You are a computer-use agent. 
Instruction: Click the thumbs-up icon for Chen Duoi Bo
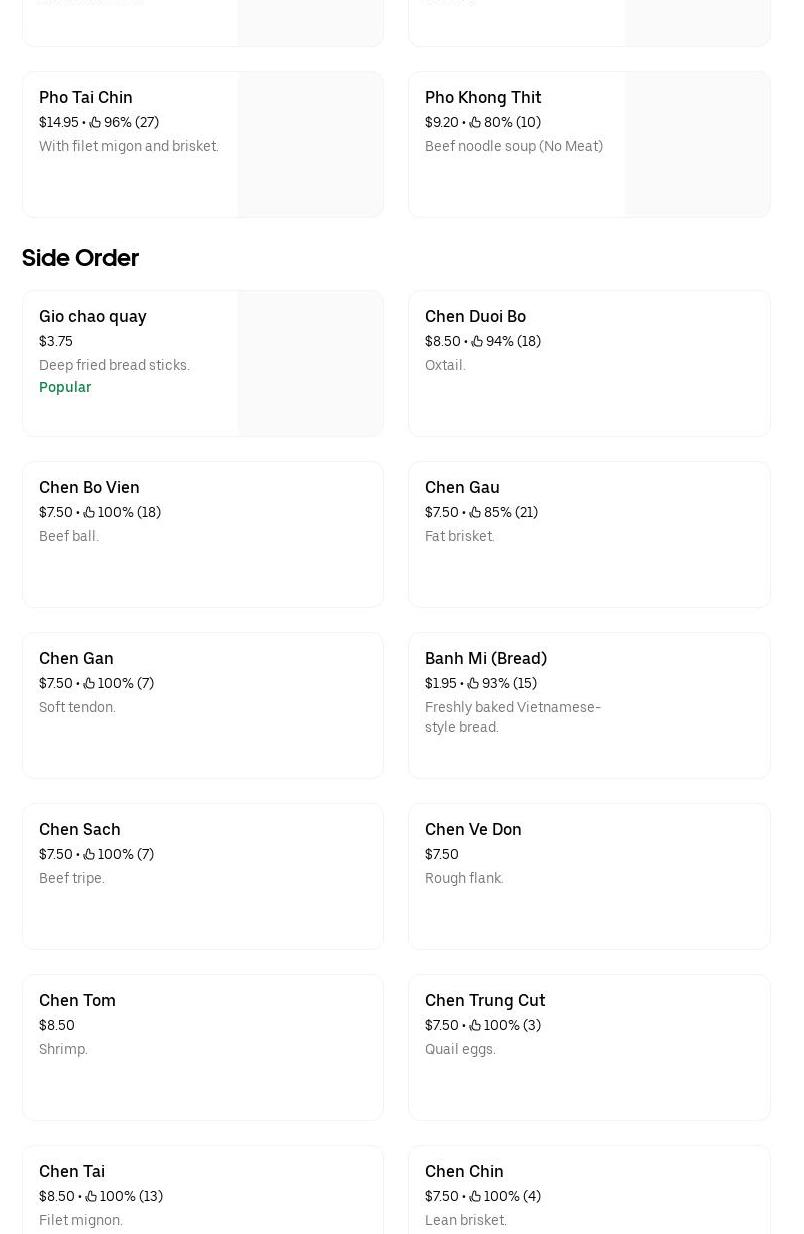point(477,341)
